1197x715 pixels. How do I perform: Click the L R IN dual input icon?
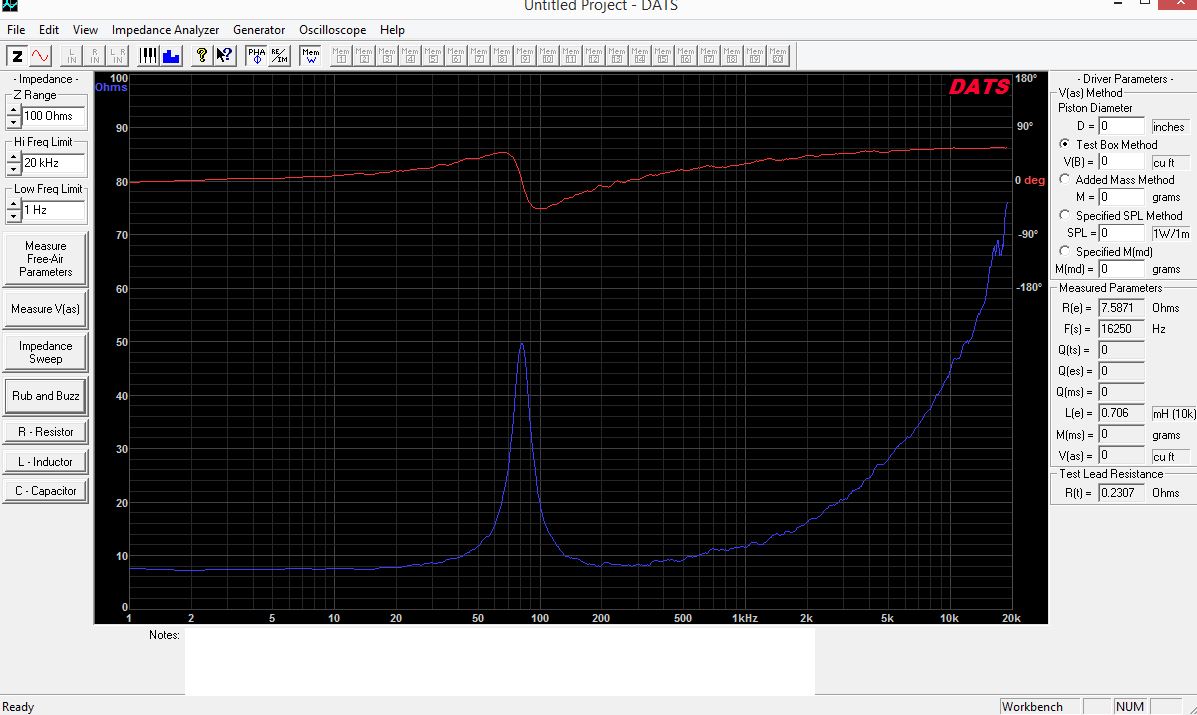(118, 56)
